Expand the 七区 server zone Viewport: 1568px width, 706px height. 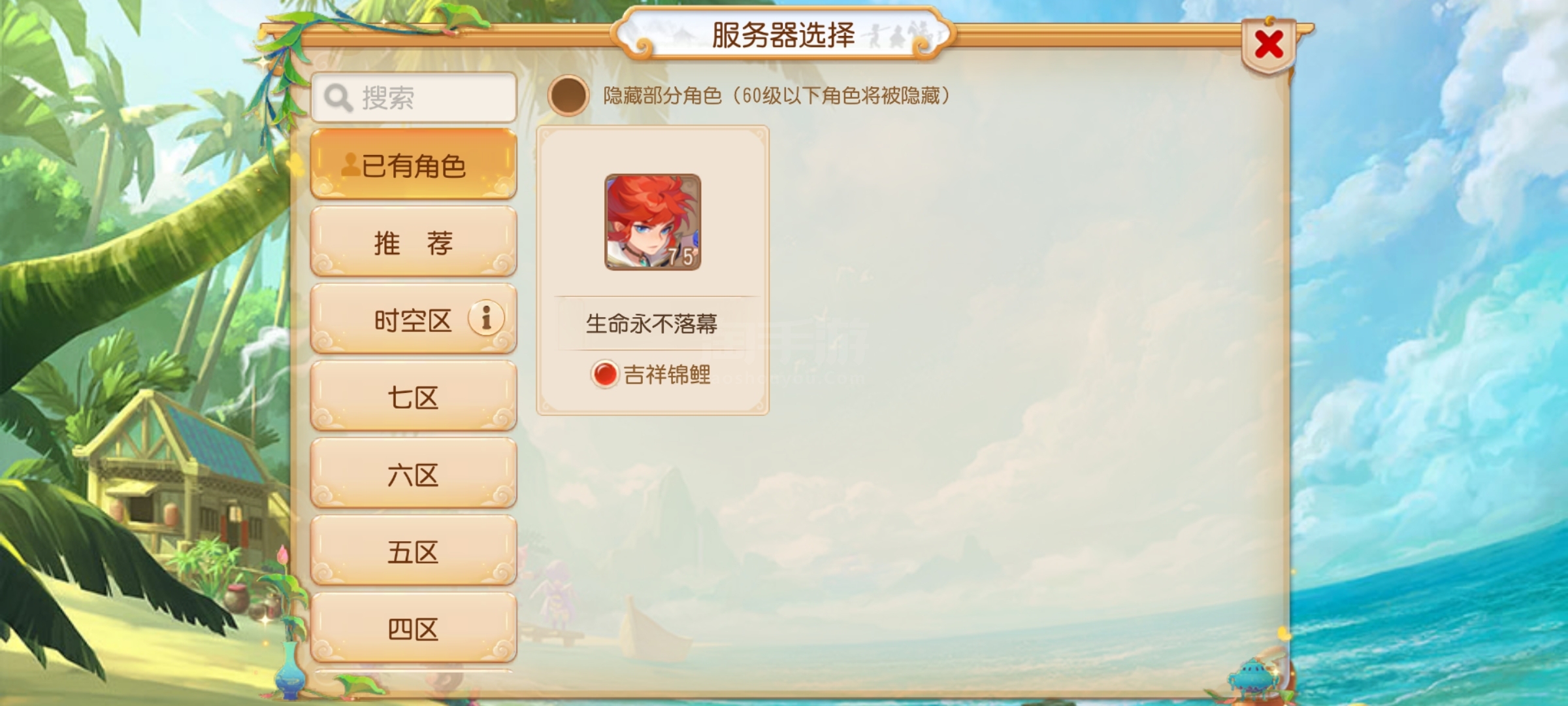[x=414, y=396]
